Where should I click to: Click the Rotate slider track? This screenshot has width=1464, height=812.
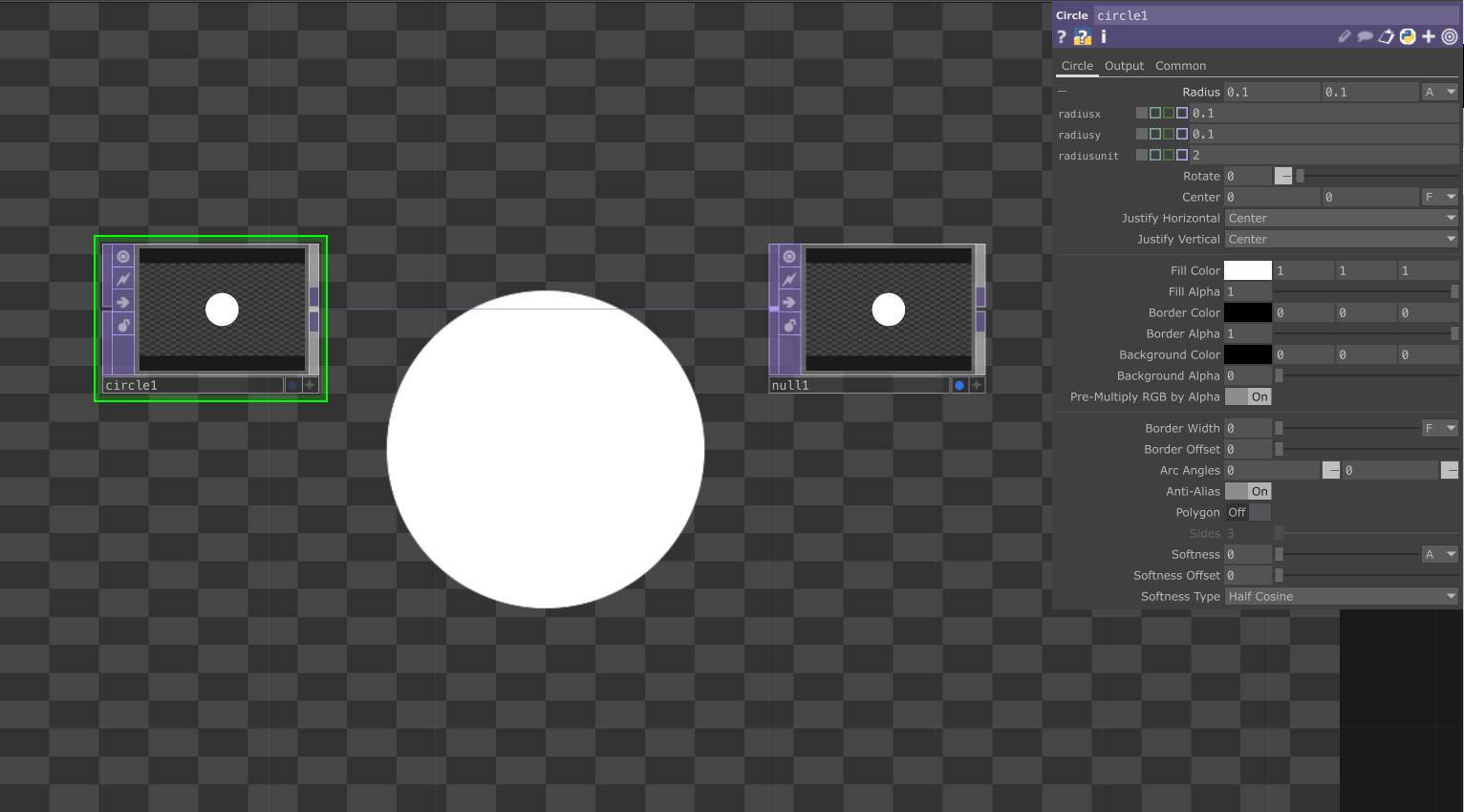(1377, 176)
